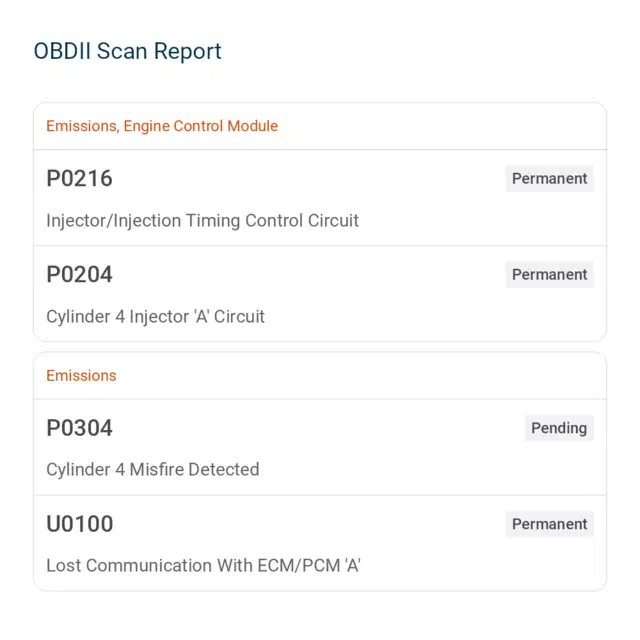Click the P0304 row in Emissions card
Image resolution: width=640 pixels, height=640 pixels.
[320, 447]
